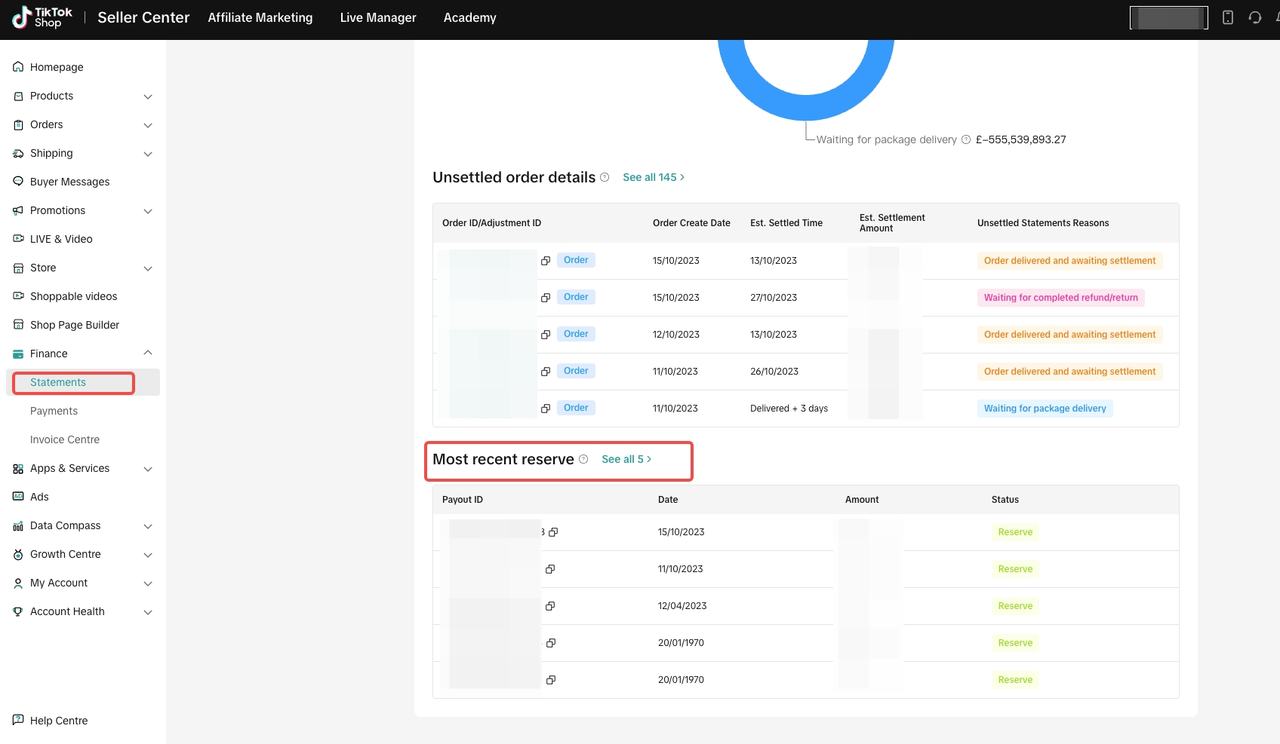Click See all 145 unsettled orders link
1280x744 pixels.
click(653, 177)
